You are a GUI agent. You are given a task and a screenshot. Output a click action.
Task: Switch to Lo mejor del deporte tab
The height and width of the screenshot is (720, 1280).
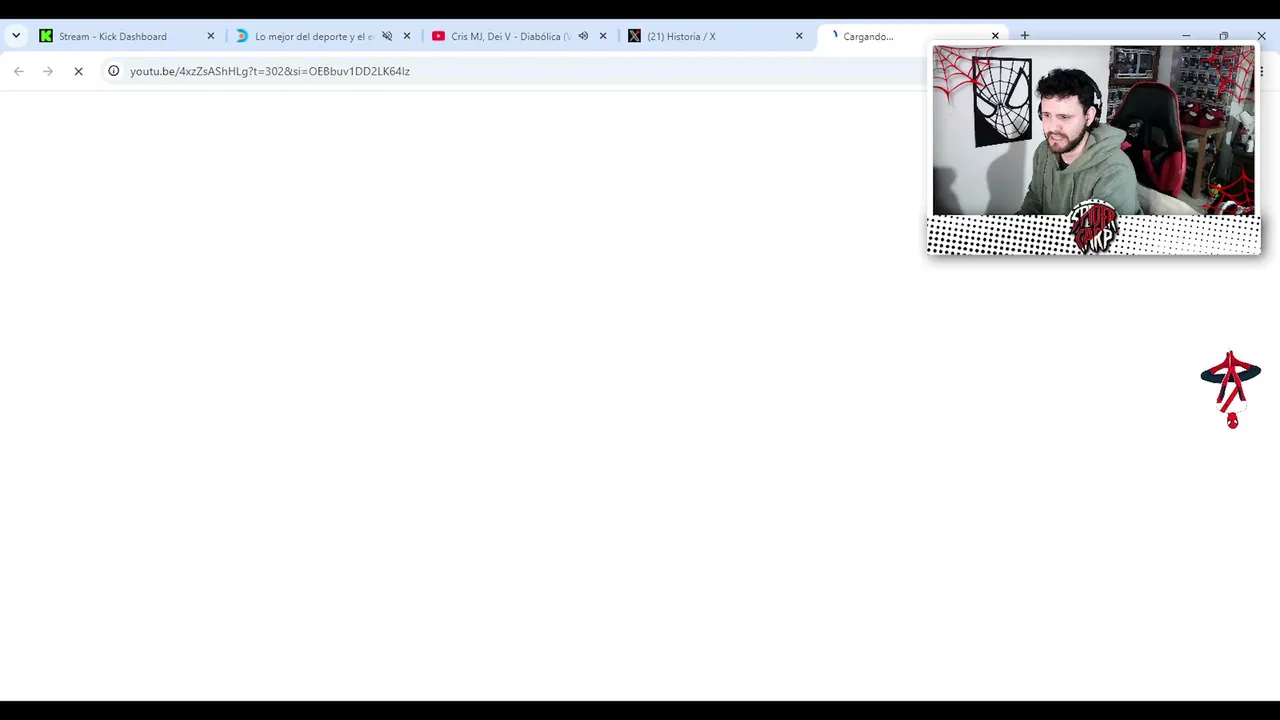click(x=322, y=36)
